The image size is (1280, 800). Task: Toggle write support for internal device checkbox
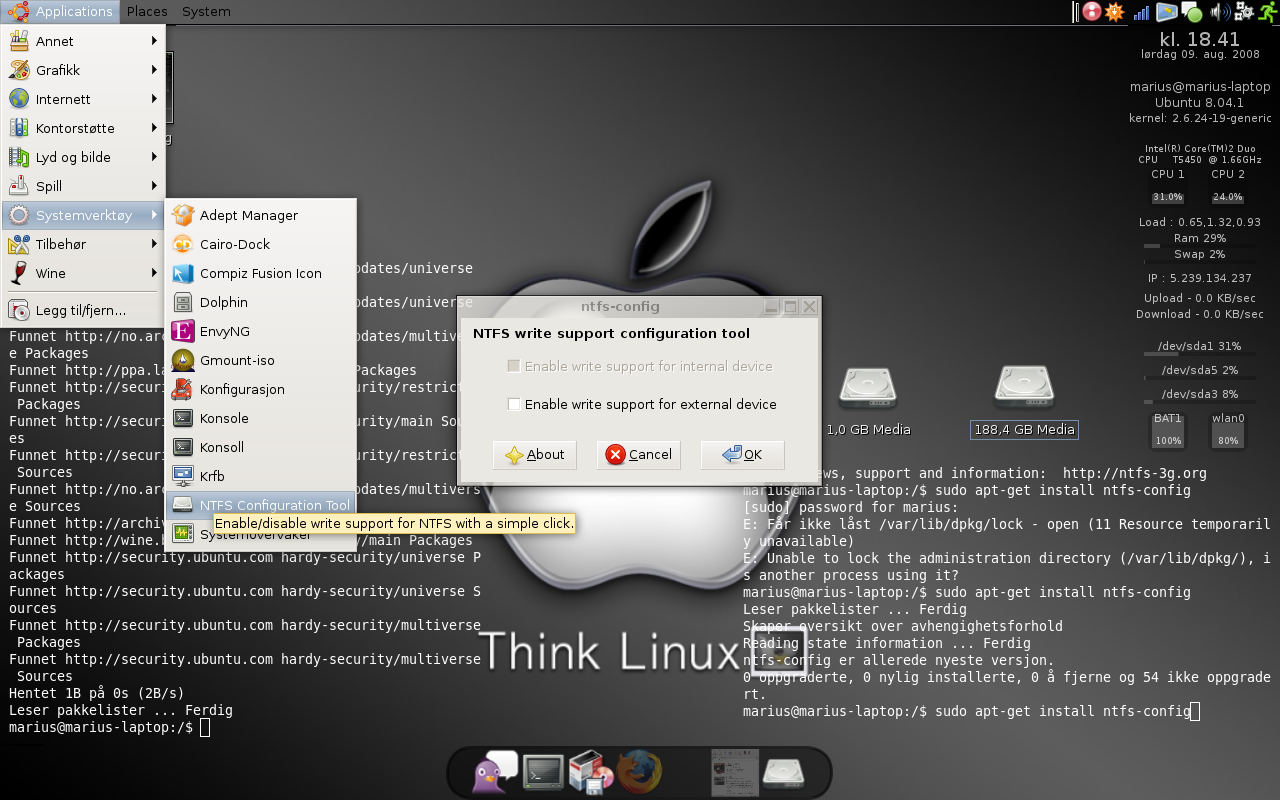[x=514, y=366]
